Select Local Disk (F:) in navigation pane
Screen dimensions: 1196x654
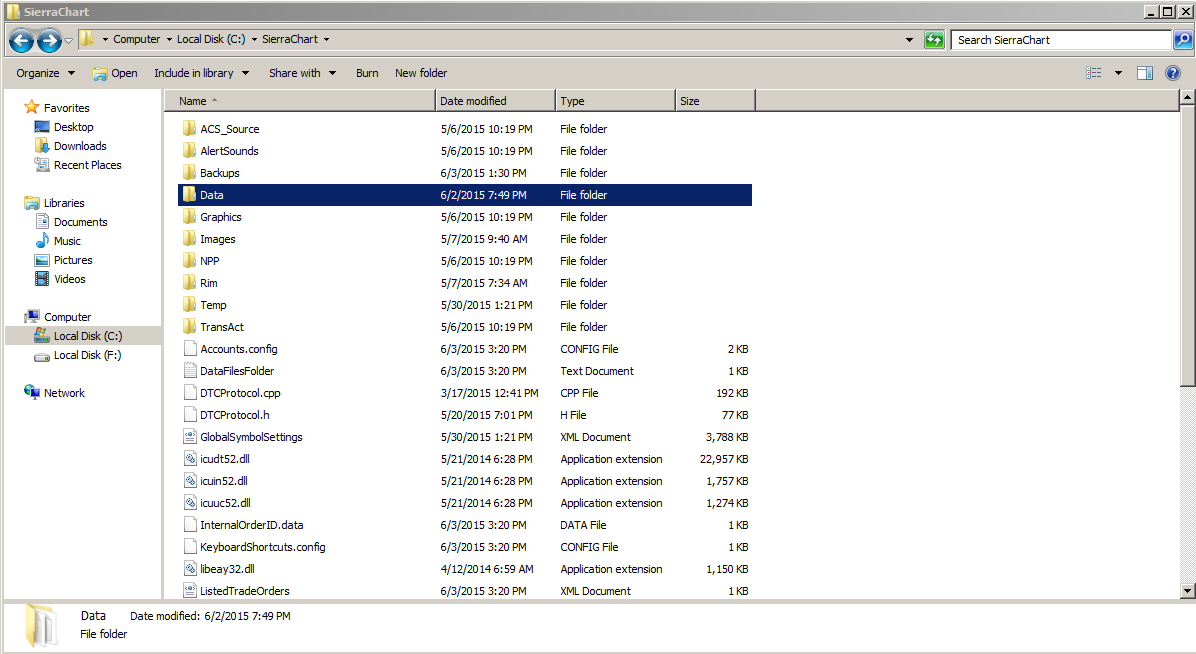pos(87,355)
